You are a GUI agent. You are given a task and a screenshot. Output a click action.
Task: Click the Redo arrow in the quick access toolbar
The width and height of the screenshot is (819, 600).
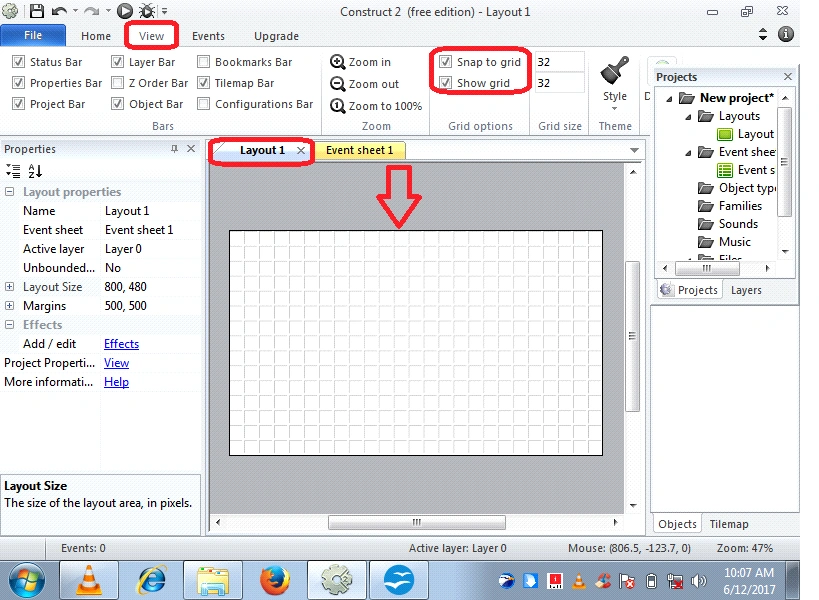point(91,11)
